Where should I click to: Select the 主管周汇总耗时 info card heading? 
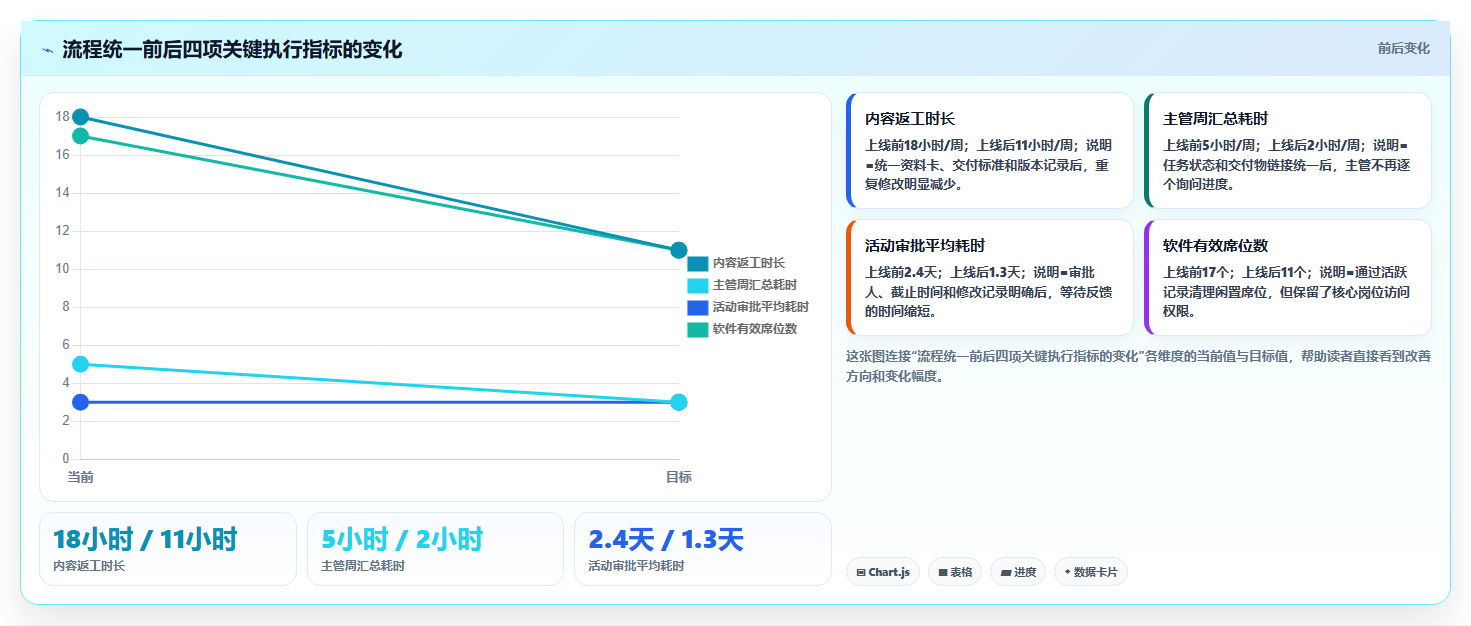1216,118
